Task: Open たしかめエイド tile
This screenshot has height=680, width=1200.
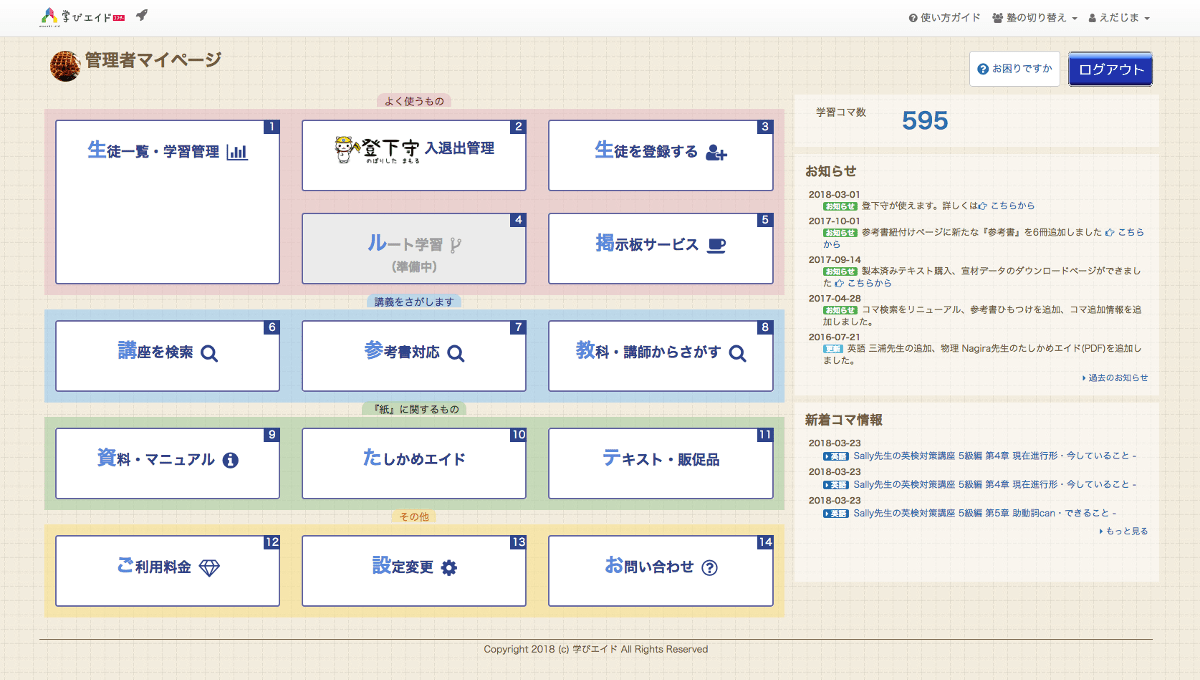Action: pos(414,463)
